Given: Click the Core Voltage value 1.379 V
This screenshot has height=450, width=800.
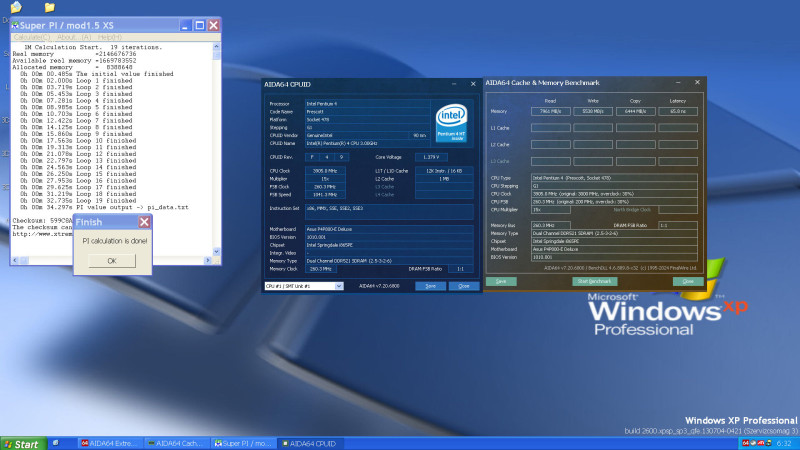Looking at the screenshot, I should click(x=431, y=157).
